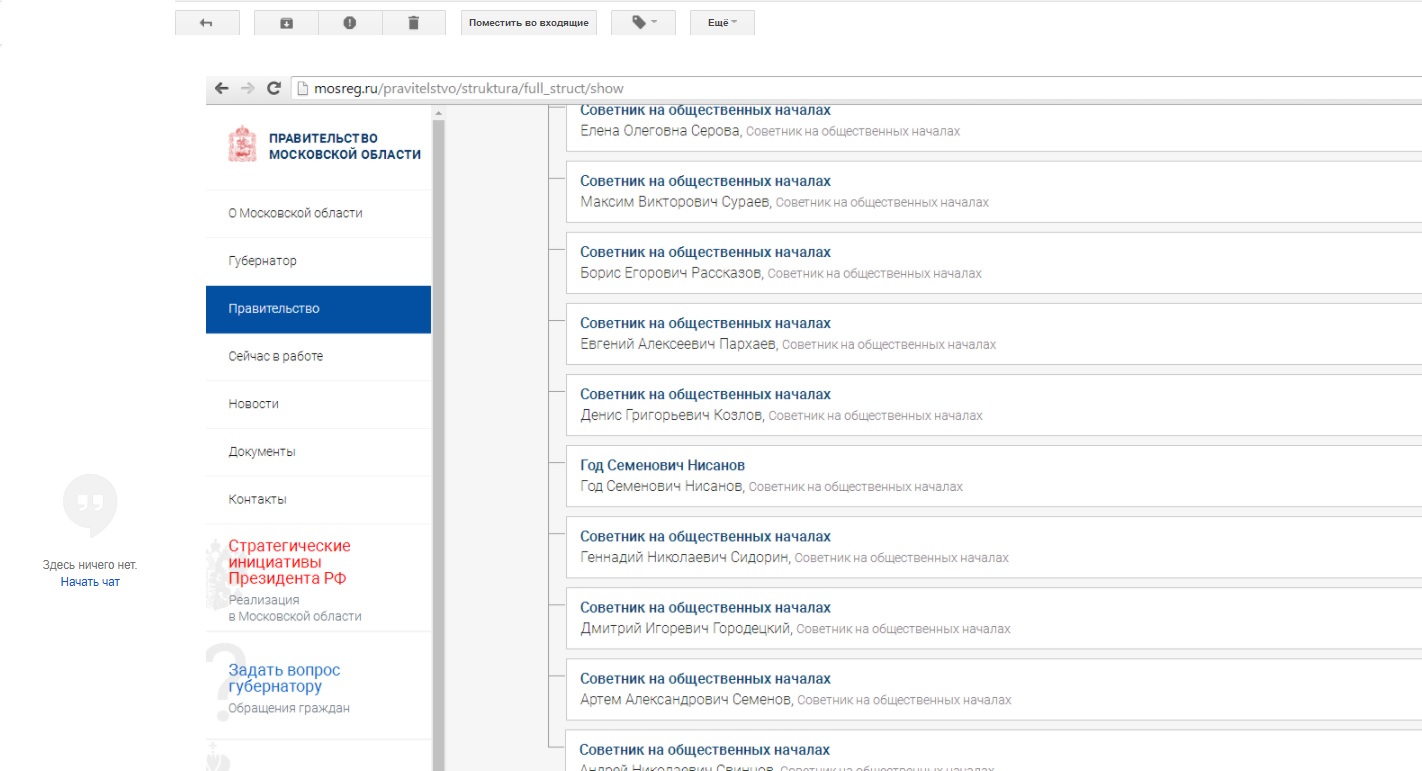The width and height of the screenshot is (1422, 771).
Task: Start a chat via "Начать чат" link
Action: (90, 582)
